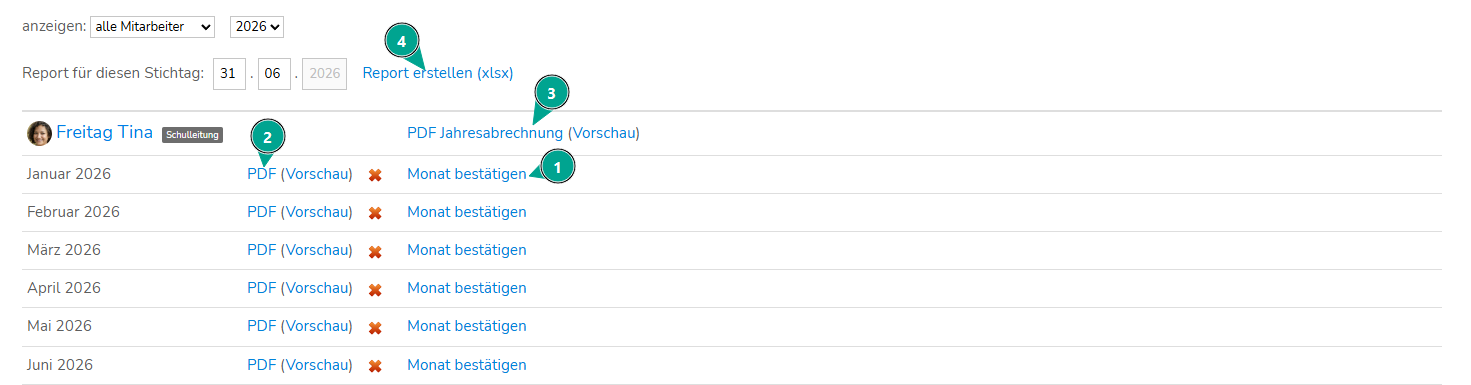
Task: Open PDF Jahresabrechnung (Vorschau)
Action: [x=523, y=132]
